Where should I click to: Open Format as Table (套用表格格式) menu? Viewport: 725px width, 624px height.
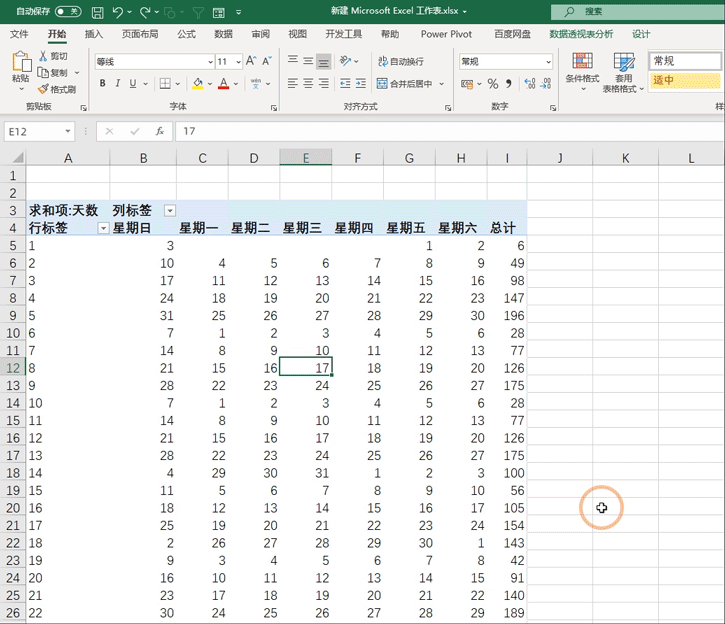point(623,72)
